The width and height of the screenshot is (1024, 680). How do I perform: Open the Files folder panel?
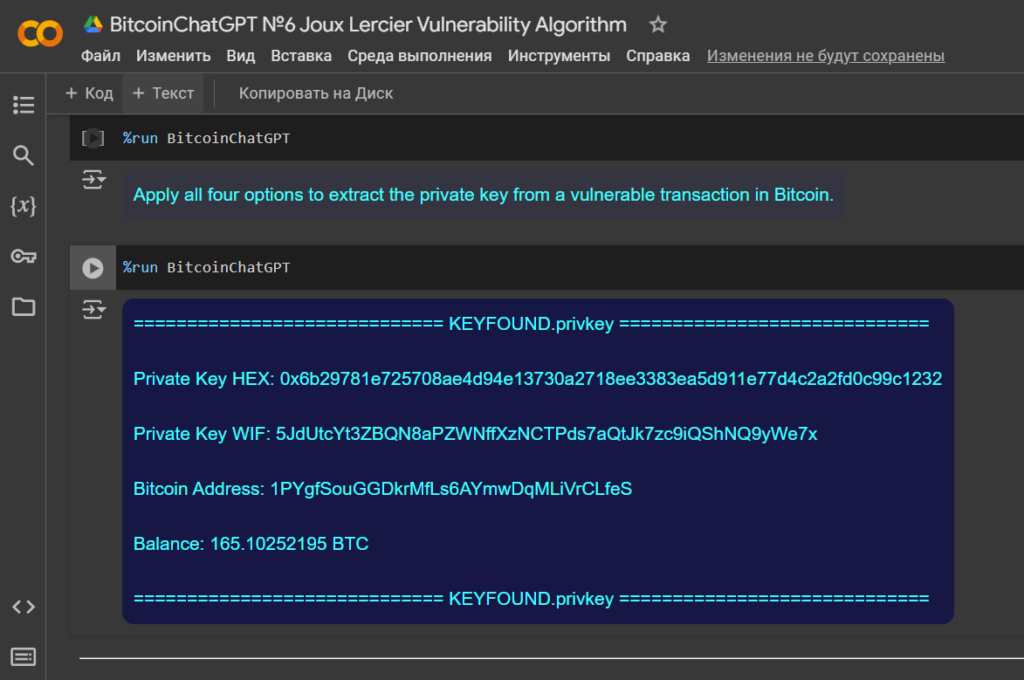[24, 306]
